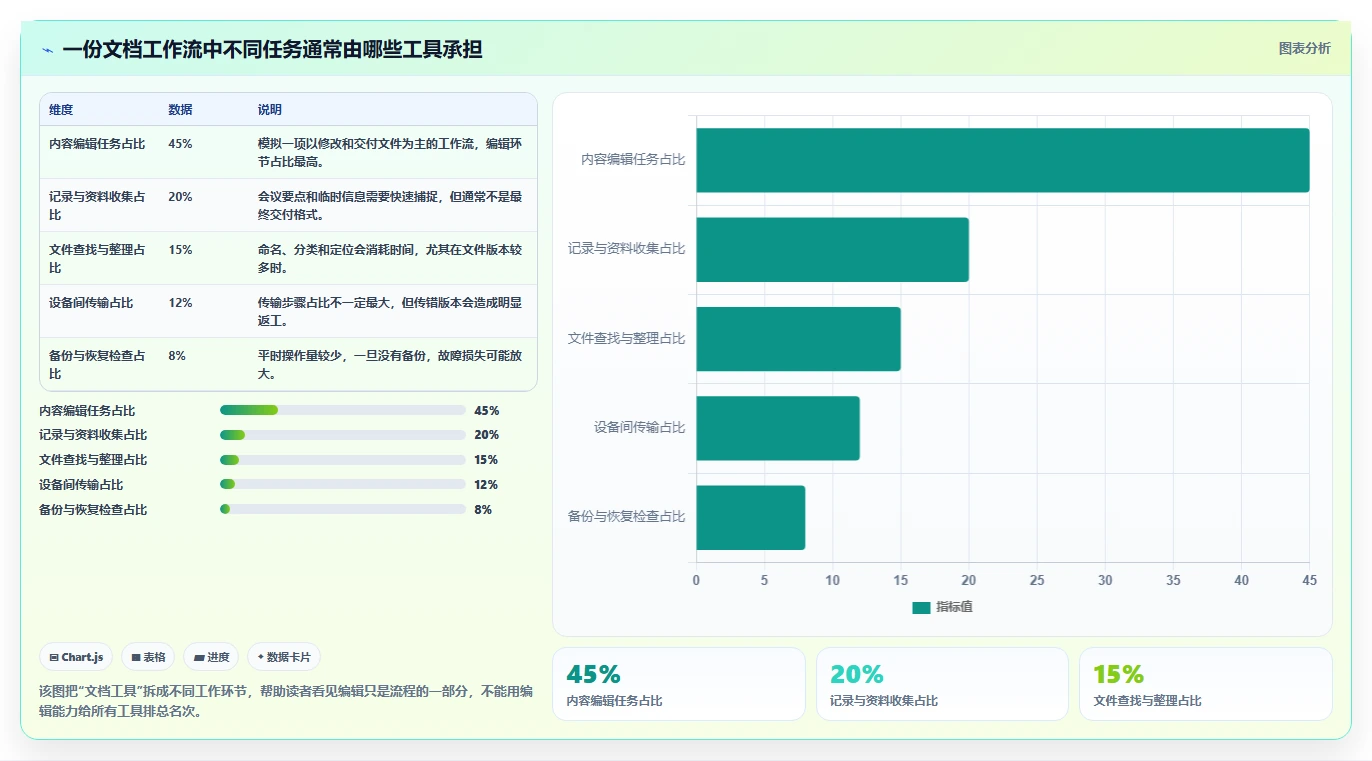This screenshot has height=761, width=1372.
Task: Click description starting 会议要点和临时信息
Action: point(390,206)
